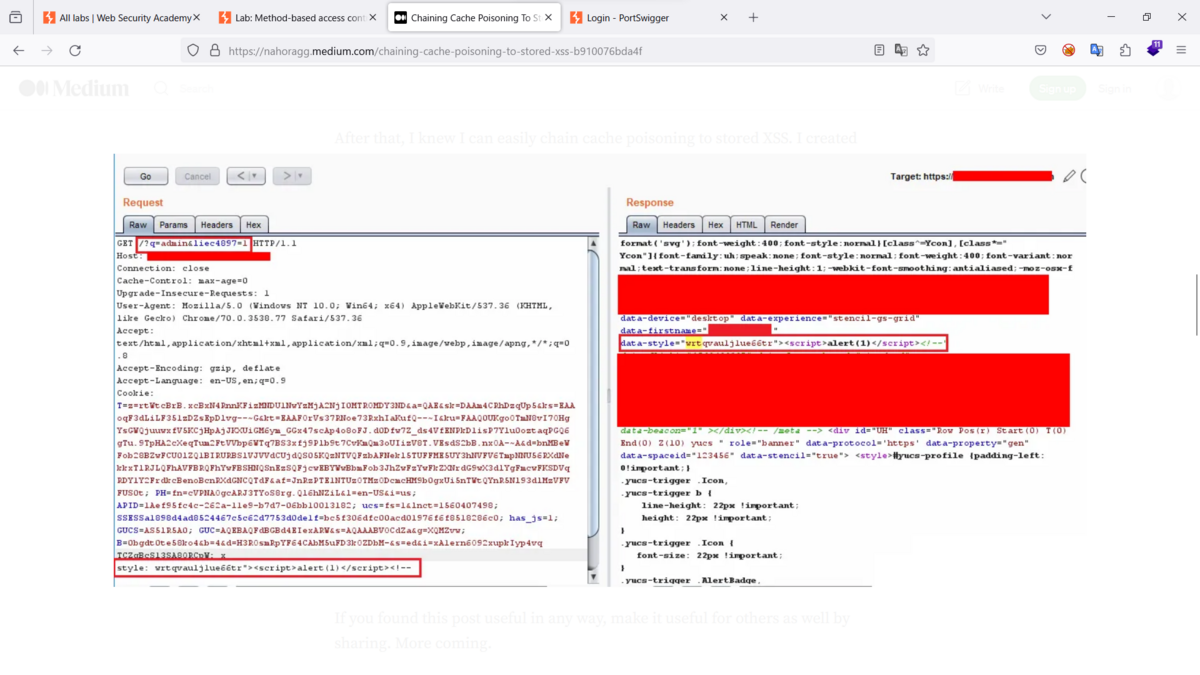Viewport: 1200px width, 675px height.
Task: Click the page vertical scrollbar thumb
Action: click(1196, 305)
